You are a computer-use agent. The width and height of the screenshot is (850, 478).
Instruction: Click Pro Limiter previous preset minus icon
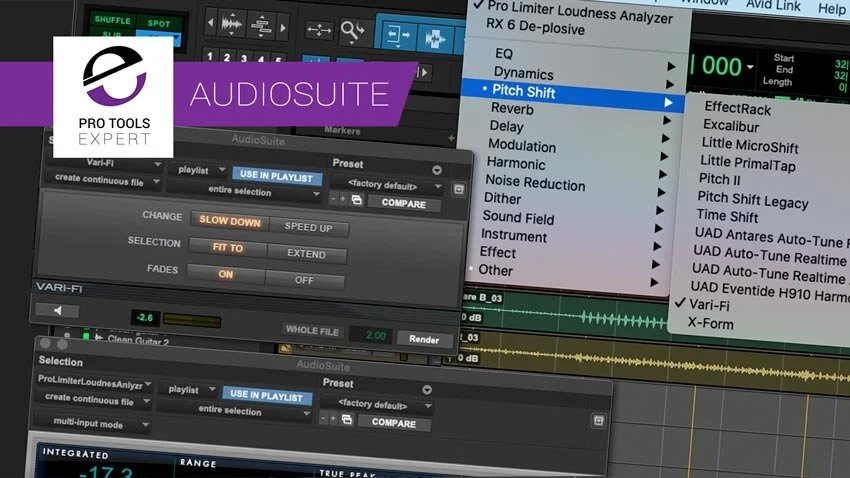tap(324, 418)
